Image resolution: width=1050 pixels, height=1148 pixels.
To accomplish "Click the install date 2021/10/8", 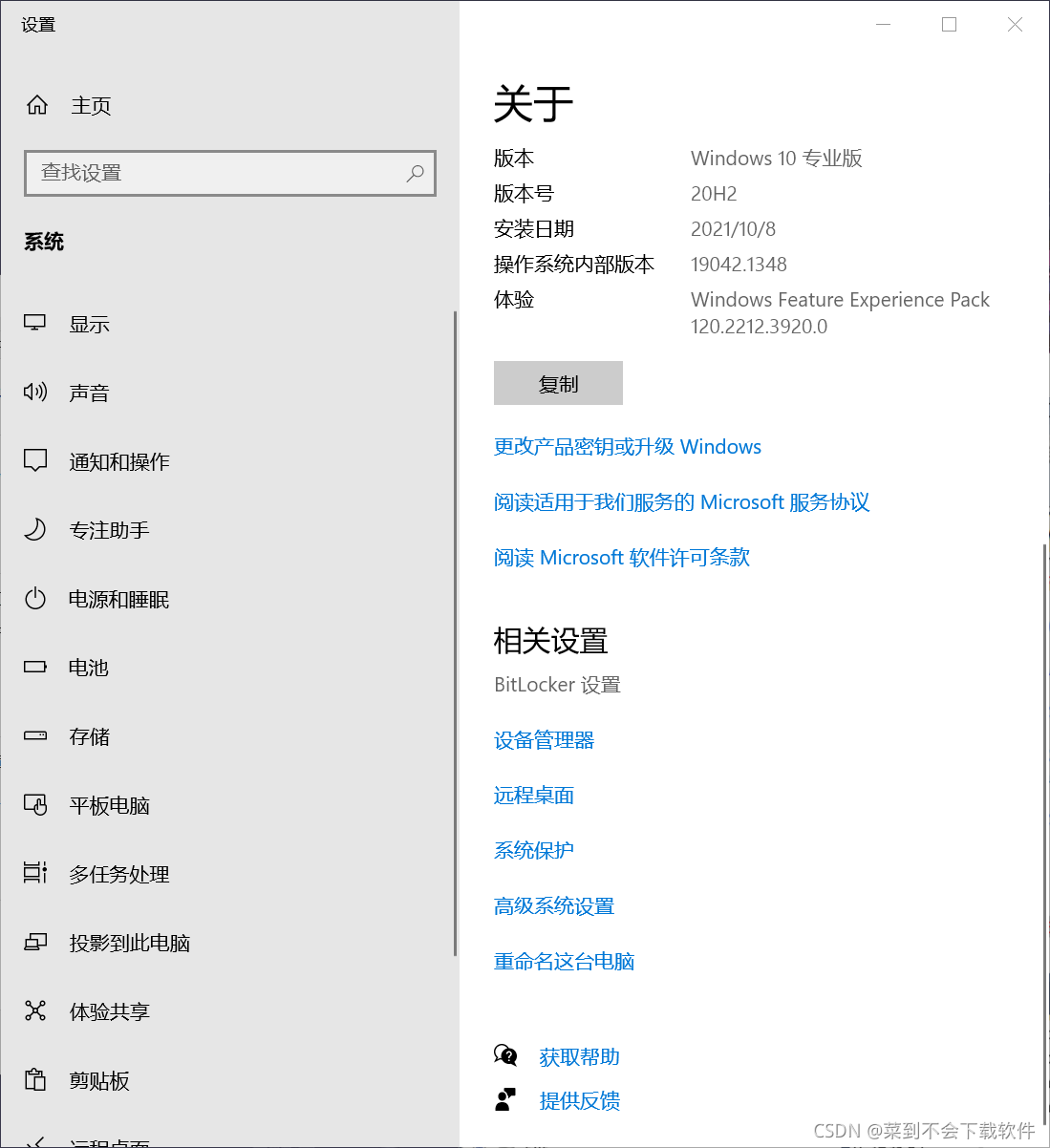I will click(x=733, y=229).
